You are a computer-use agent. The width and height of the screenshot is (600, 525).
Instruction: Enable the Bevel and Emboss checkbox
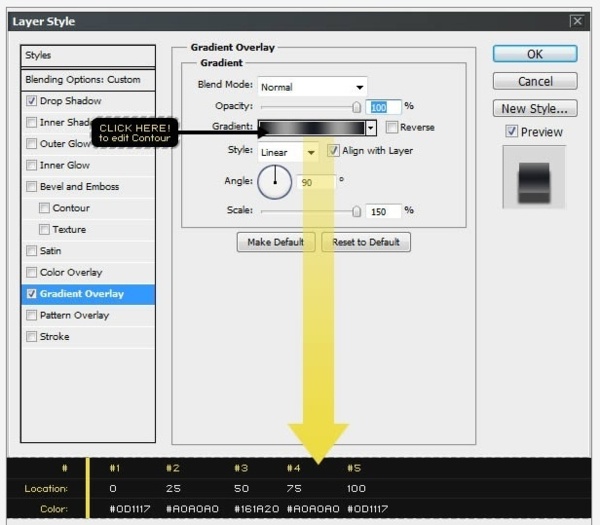[31, 187]
